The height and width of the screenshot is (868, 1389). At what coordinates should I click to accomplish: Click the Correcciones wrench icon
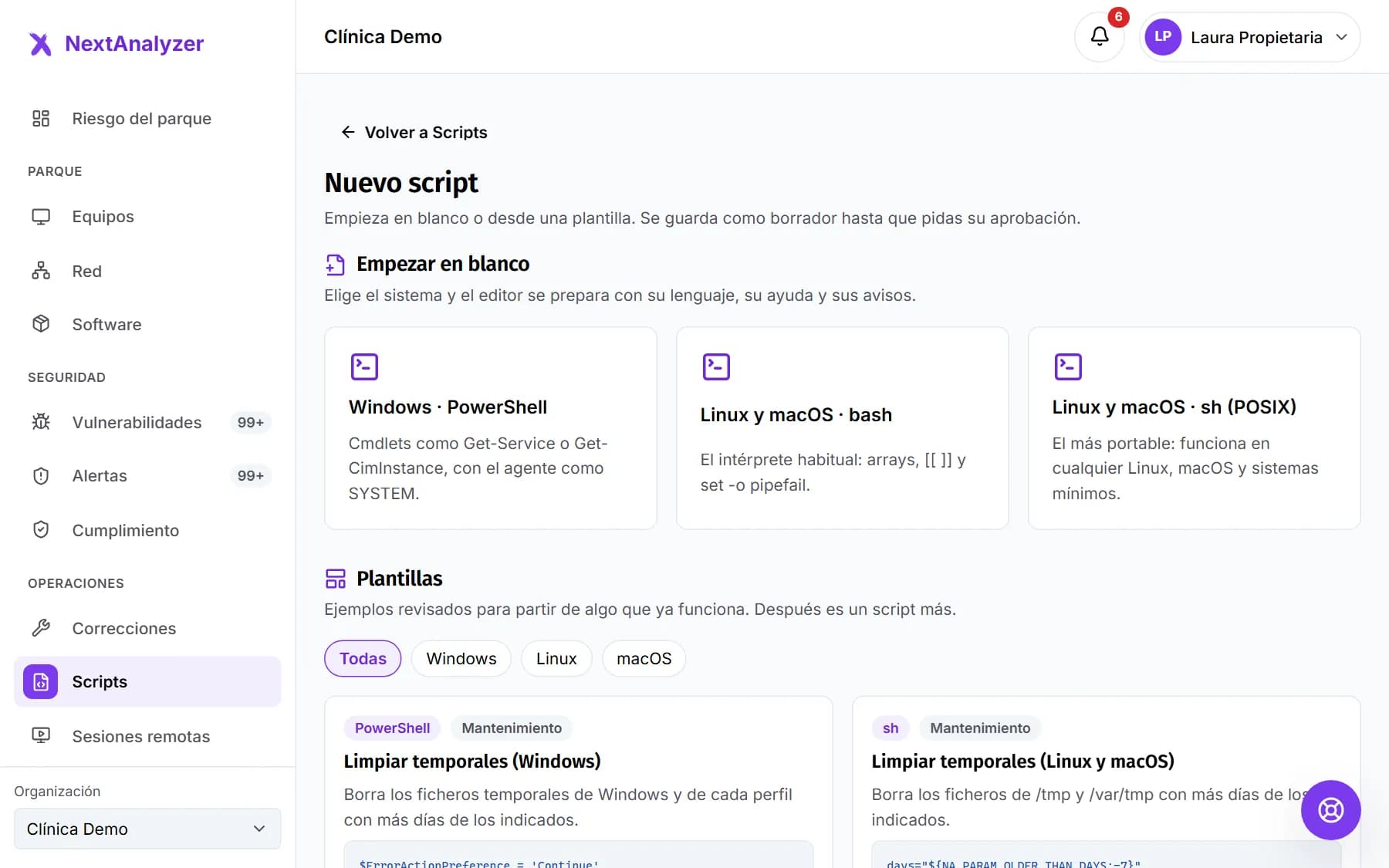(x=41, y=628)
